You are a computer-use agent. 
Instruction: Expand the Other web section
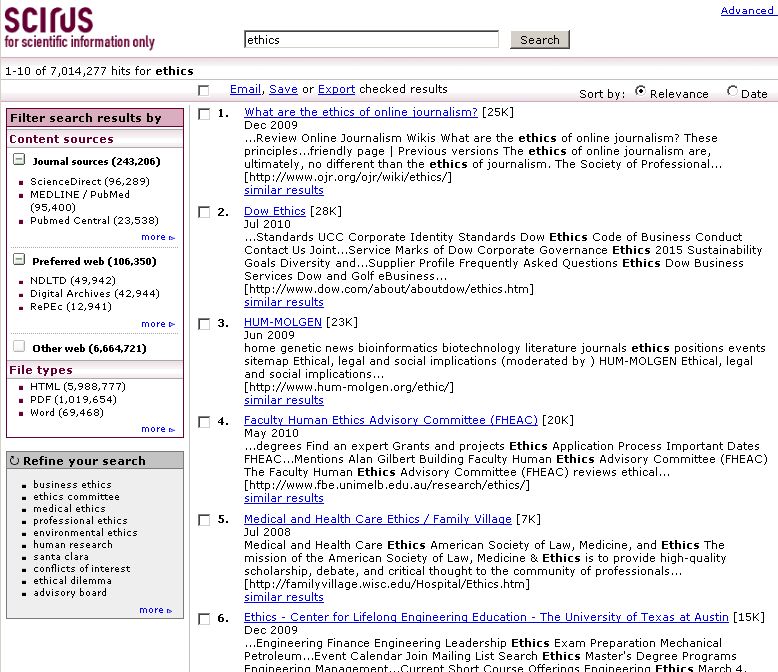click(x=19, y=347)
